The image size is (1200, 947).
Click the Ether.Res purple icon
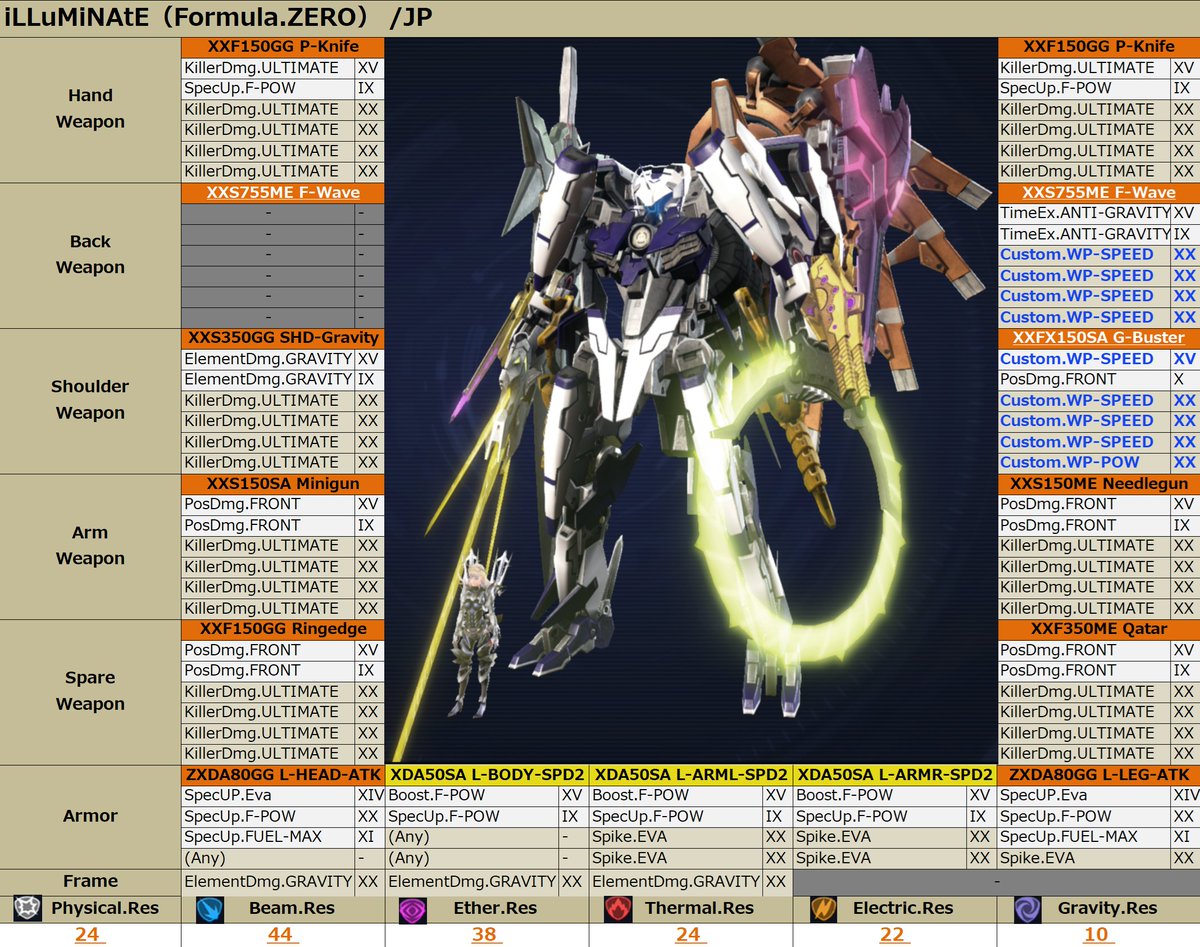pyautogui.click(x=413, y=908)
